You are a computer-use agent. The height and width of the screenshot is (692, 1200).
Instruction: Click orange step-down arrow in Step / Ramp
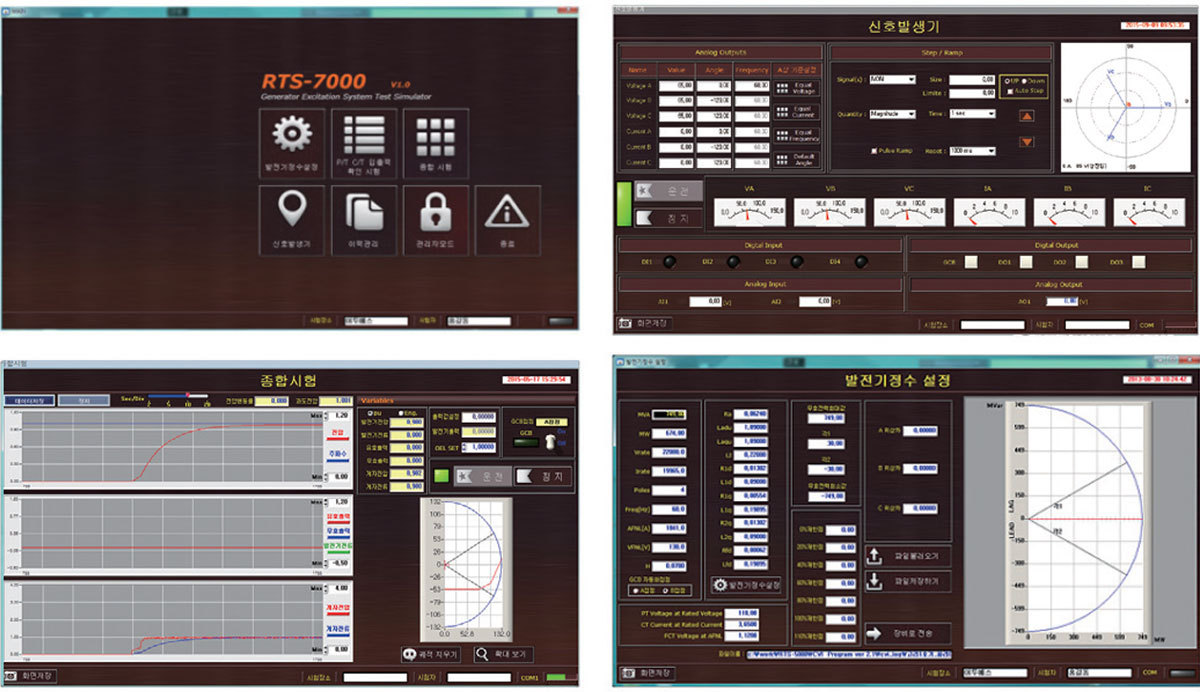(1026, 141)
